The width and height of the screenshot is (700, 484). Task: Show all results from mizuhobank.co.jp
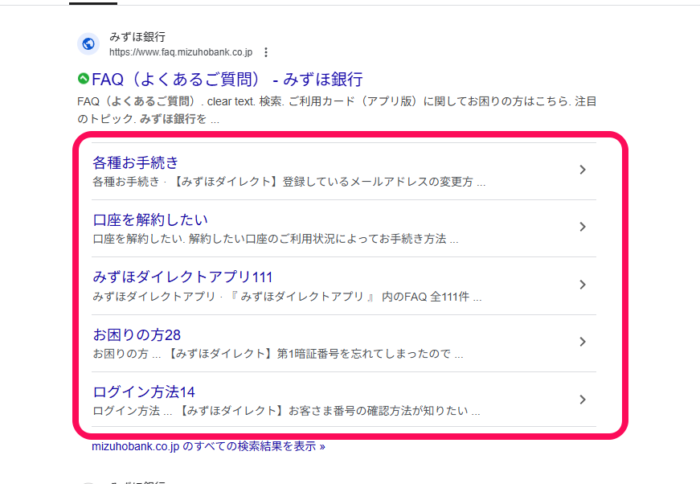(208, 446)
